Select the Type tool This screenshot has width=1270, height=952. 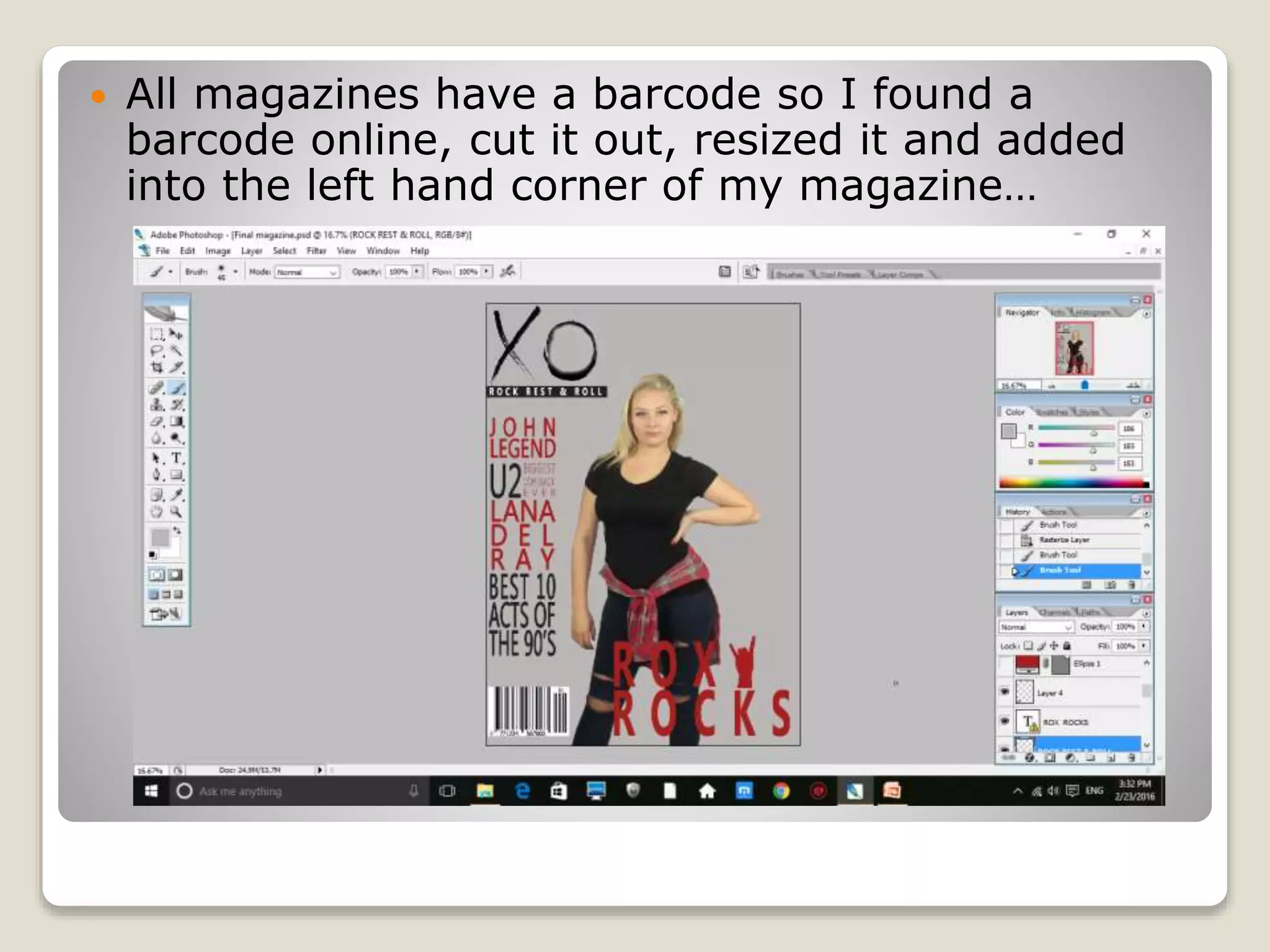(x=177, y=459)
